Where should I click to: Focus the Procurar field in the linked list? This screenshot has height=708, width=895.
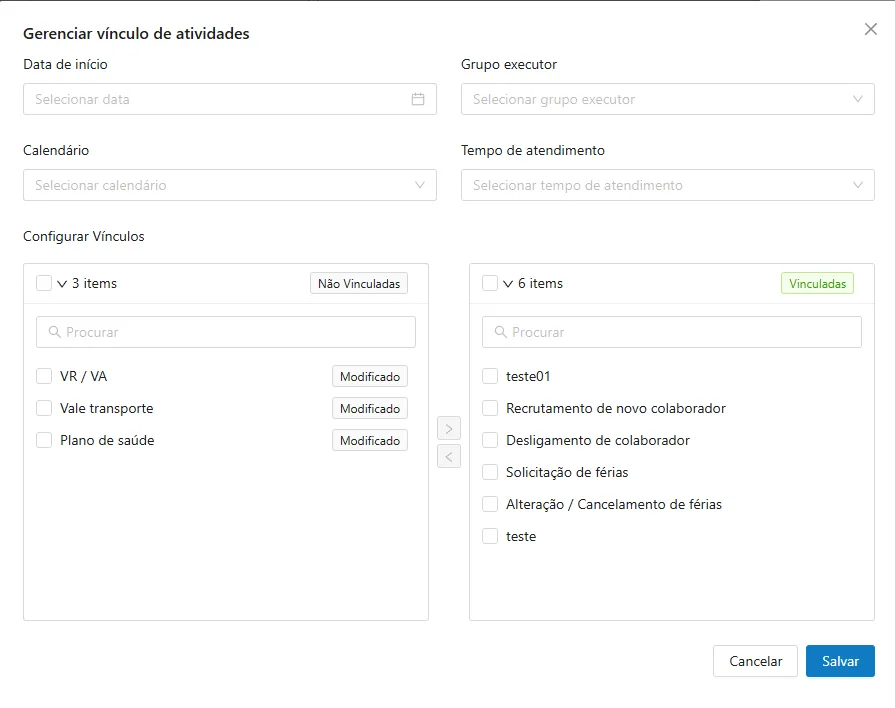[672, 332]
